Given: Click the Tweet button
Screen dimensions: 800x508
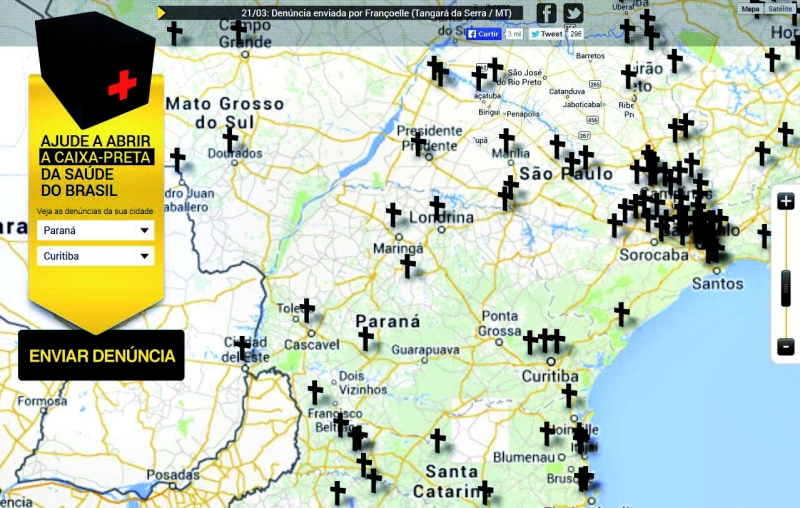Looking at the screenshot, I should click(x=546, y=34).
